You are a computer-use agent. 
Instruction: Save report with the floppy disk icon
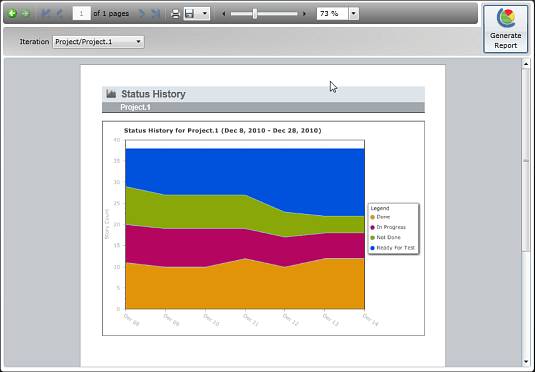coord(189,14)
